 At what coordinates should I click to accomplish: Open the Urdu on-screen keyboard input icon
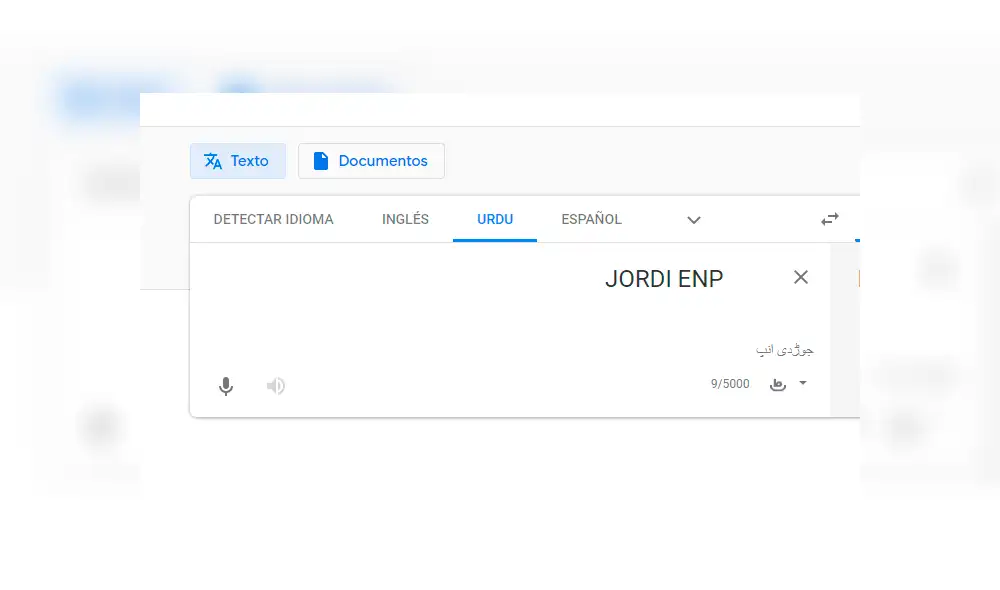coord(778,384)
